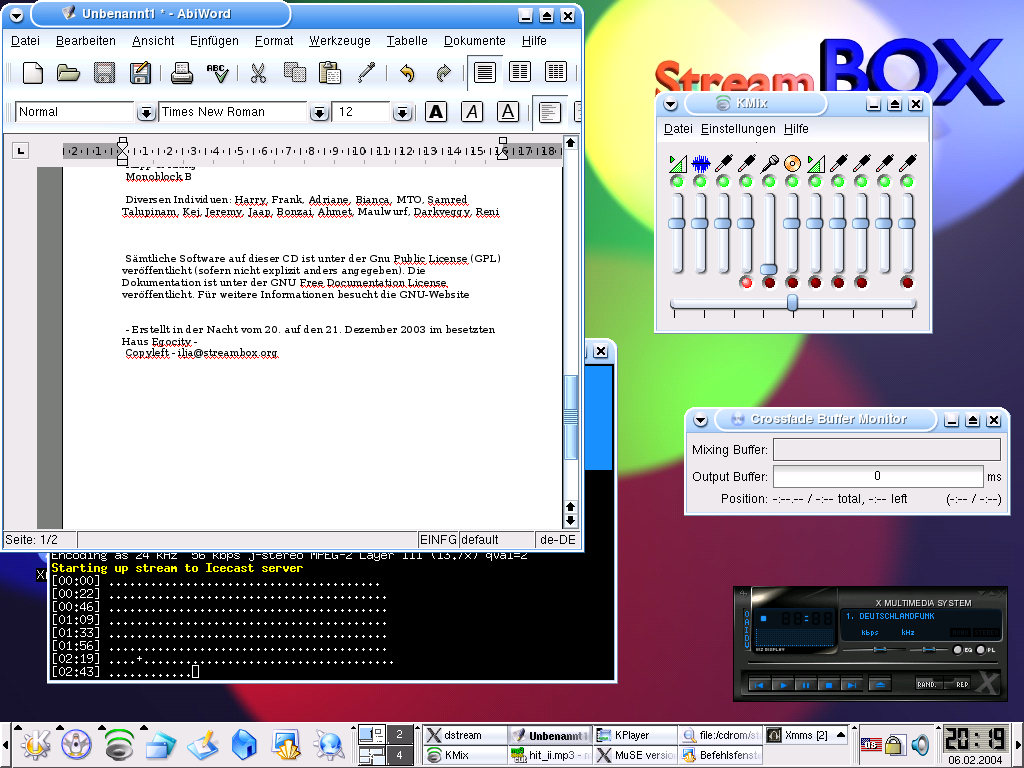Apply bold with the A button

pos(436,112)
